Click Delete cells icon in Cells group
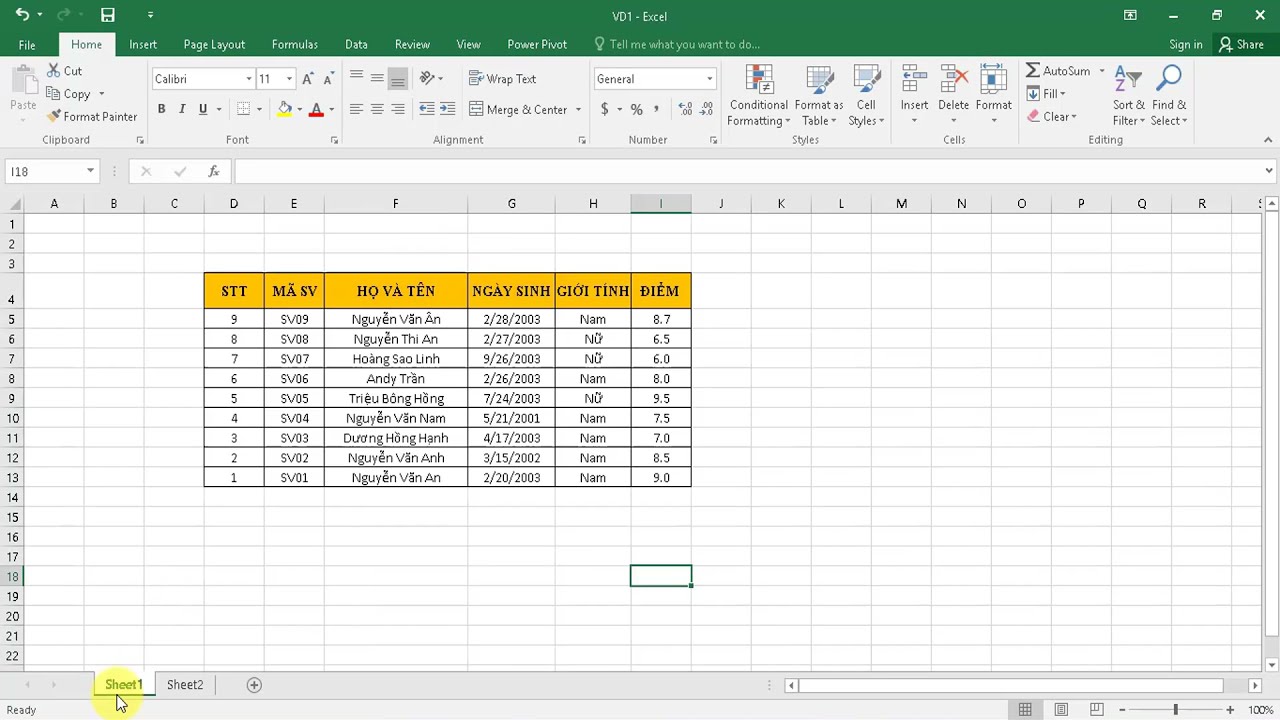 pyautogui.click(x=953, y=96)
